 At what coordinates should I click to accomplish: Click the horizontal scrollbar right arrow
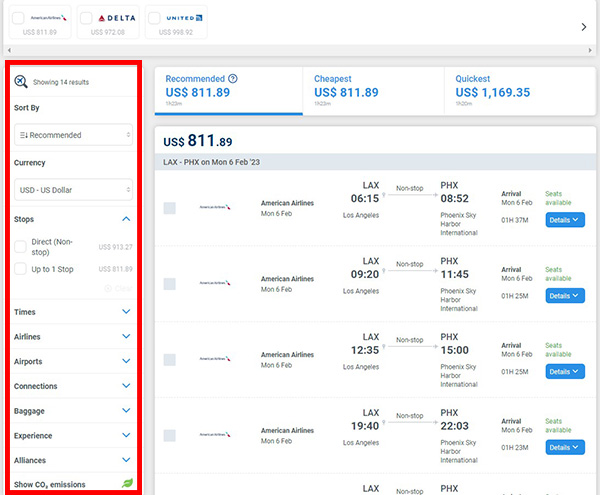pyautogui.click(x=590, y=50)
